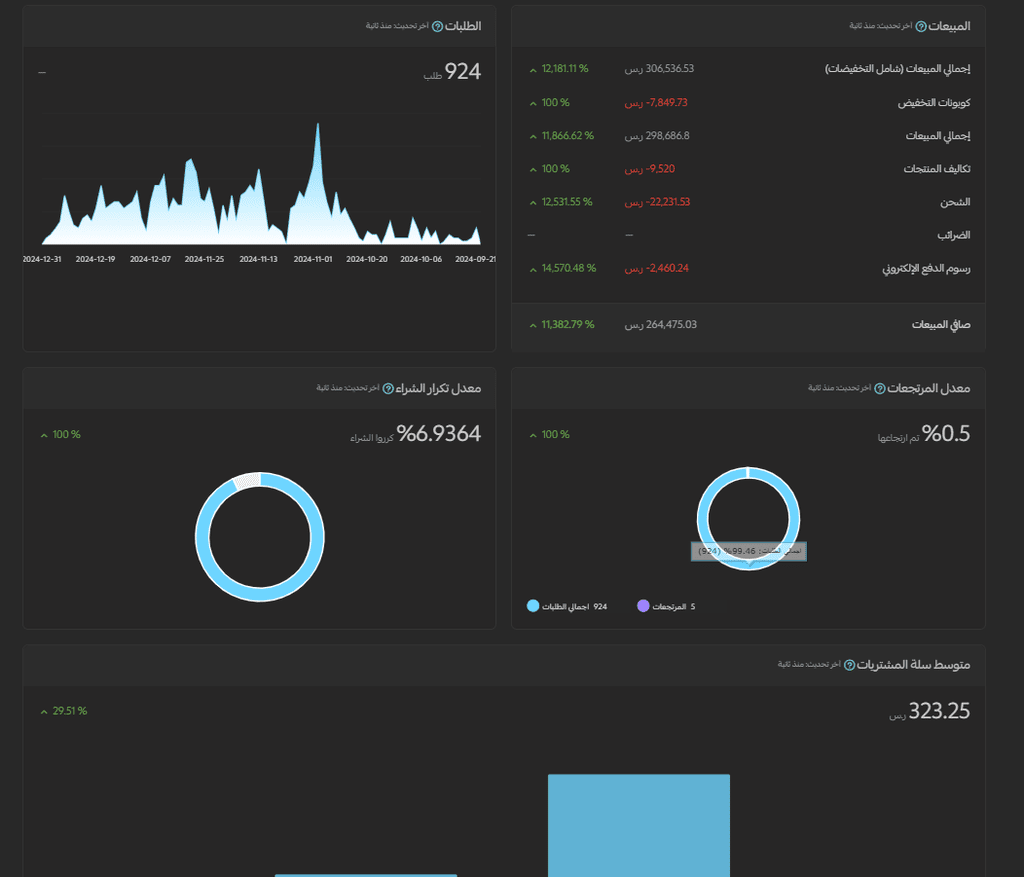Click the up-arrow icon beside 12,531.55 %
The height and width of the screenshot is (877, 1024).
coord(533,203)
